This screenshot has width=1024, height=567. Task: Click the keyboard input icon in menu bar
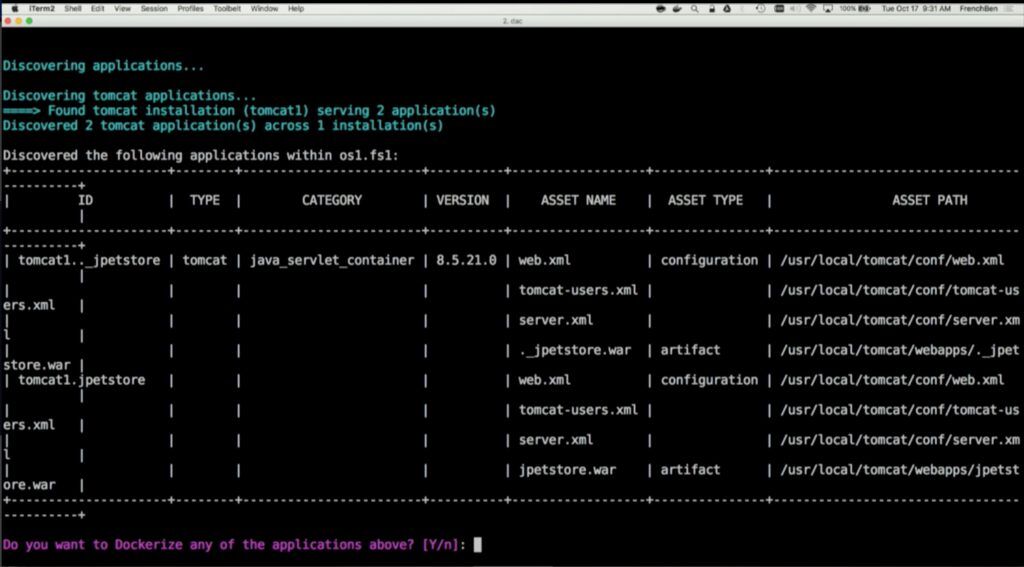pos(779,8)
